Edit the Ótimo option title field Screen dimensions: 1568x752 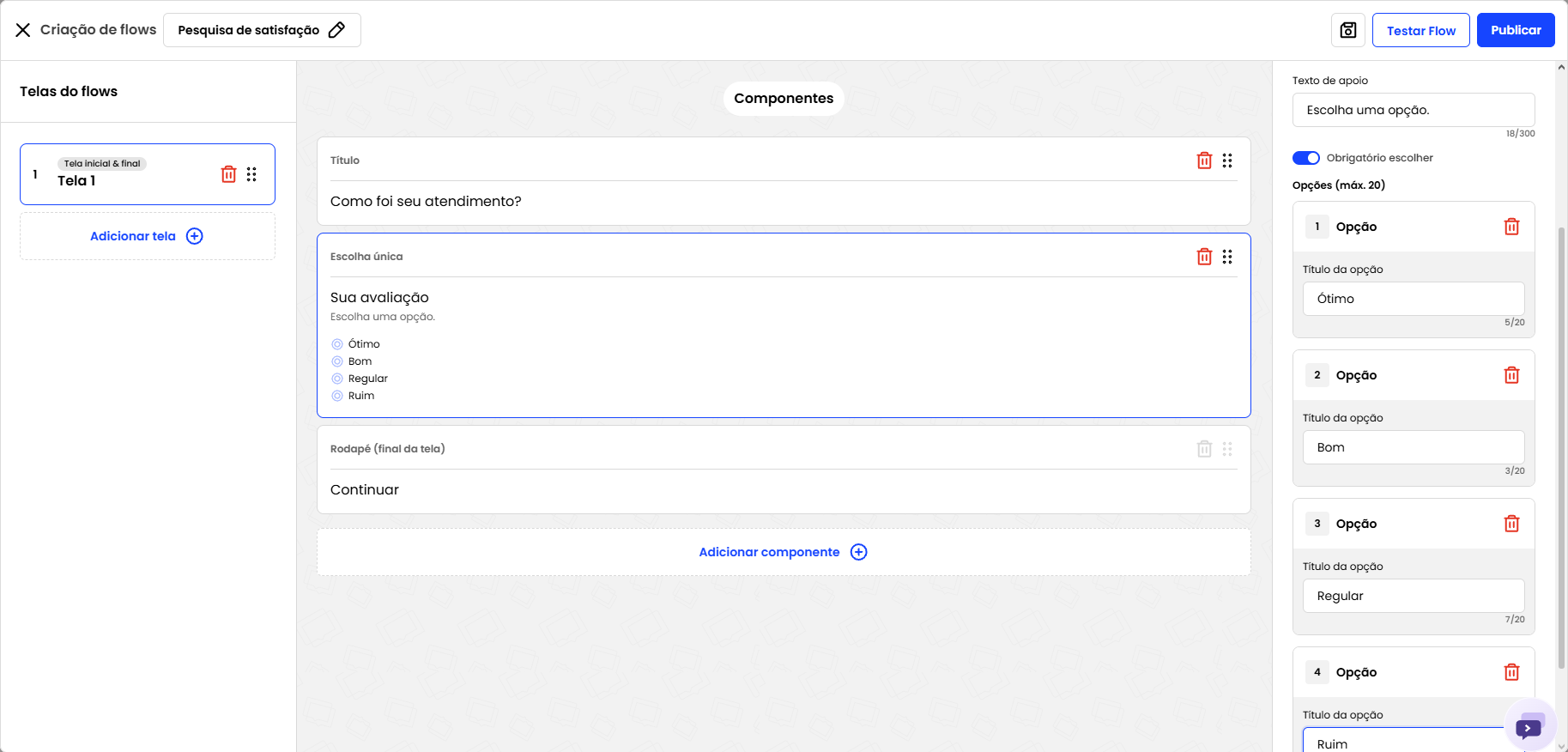pyautogui.click(x=1414, y=299)
